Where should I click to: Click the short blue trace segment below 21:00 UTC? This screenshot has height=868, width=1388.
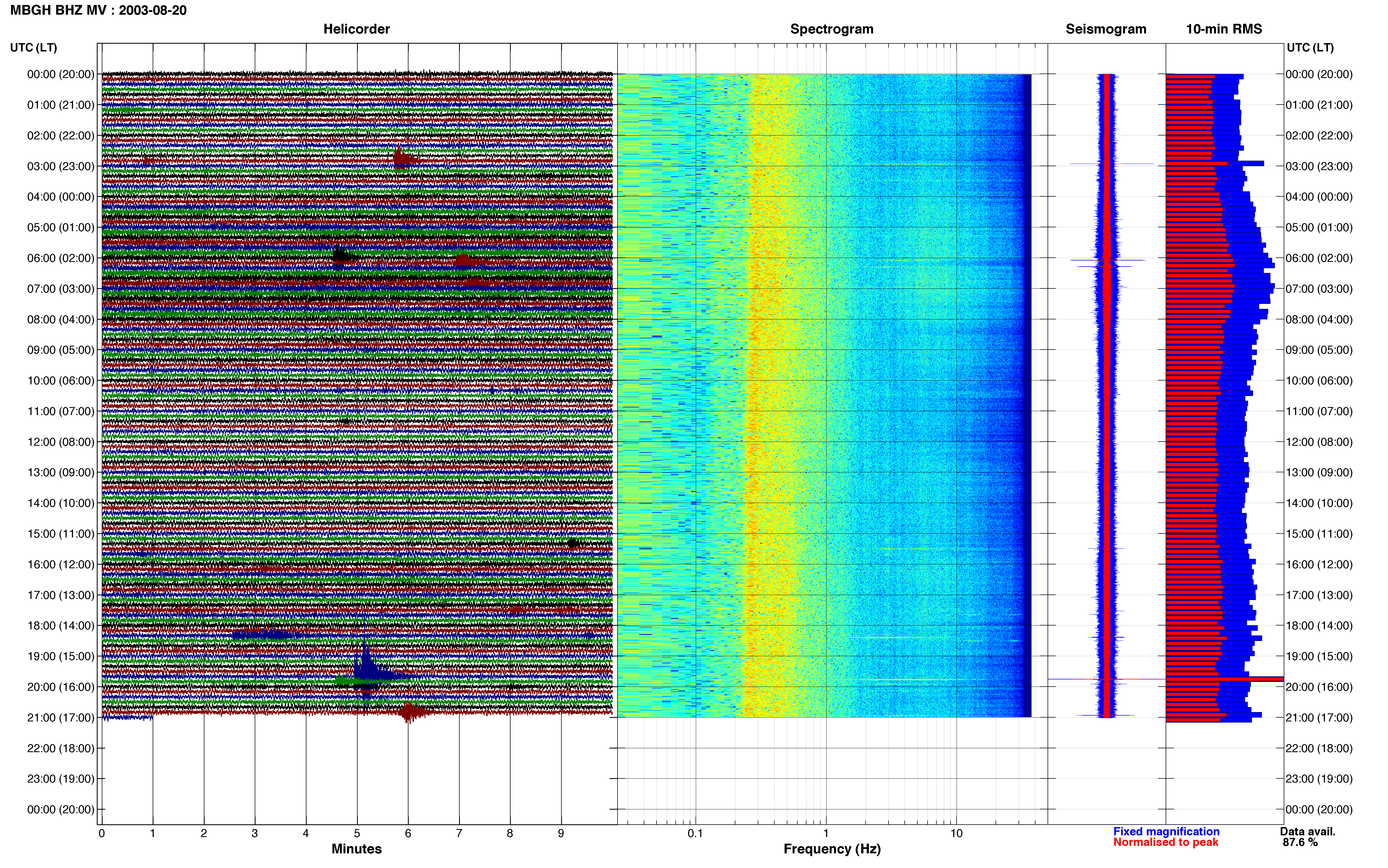tap(127, 718)
